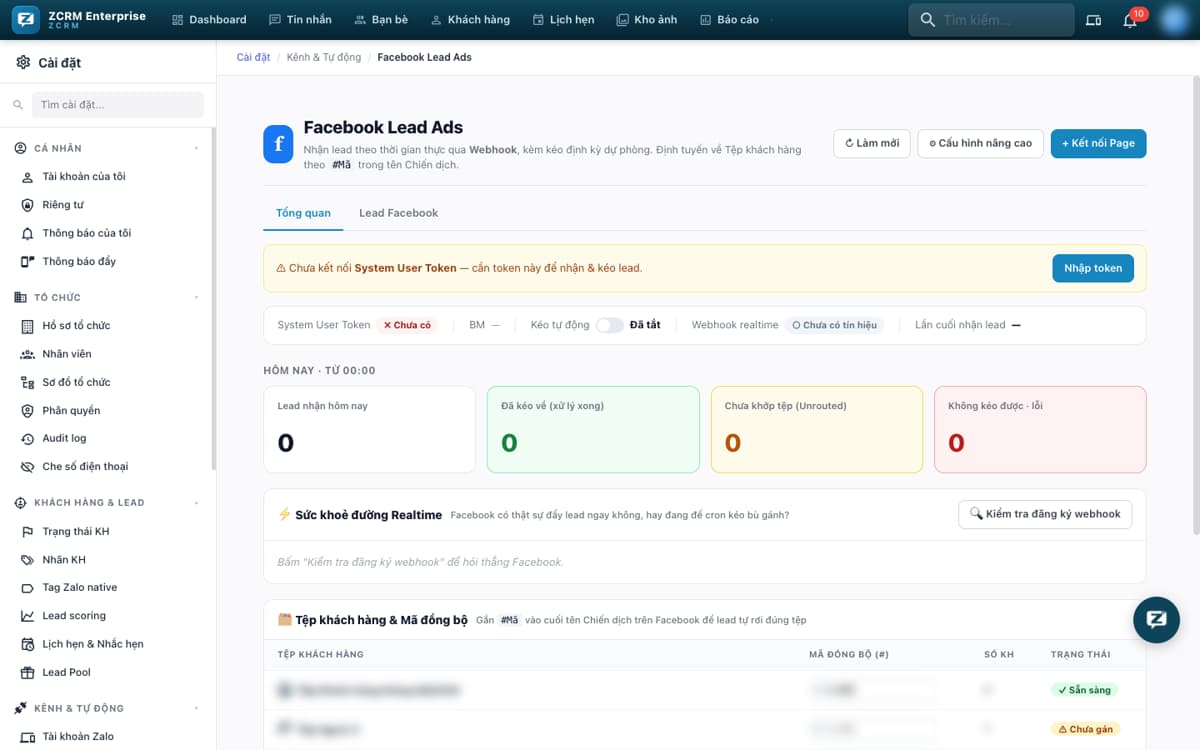Open the notification bell icon
The width and height of the screenshot is (1200, 750).
[1130, 20]
